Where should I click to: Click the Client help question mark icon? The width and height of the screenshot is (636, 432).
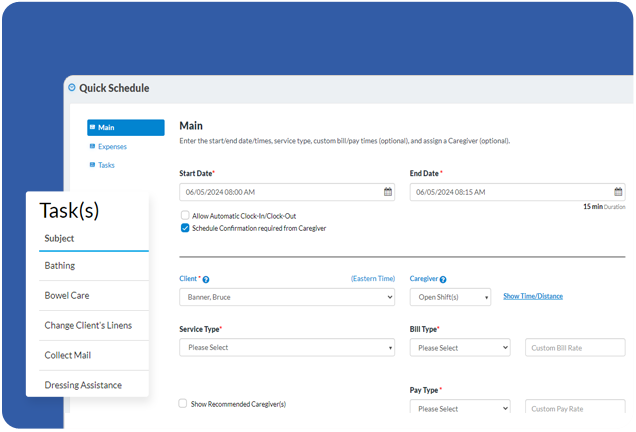click(206, 280)
